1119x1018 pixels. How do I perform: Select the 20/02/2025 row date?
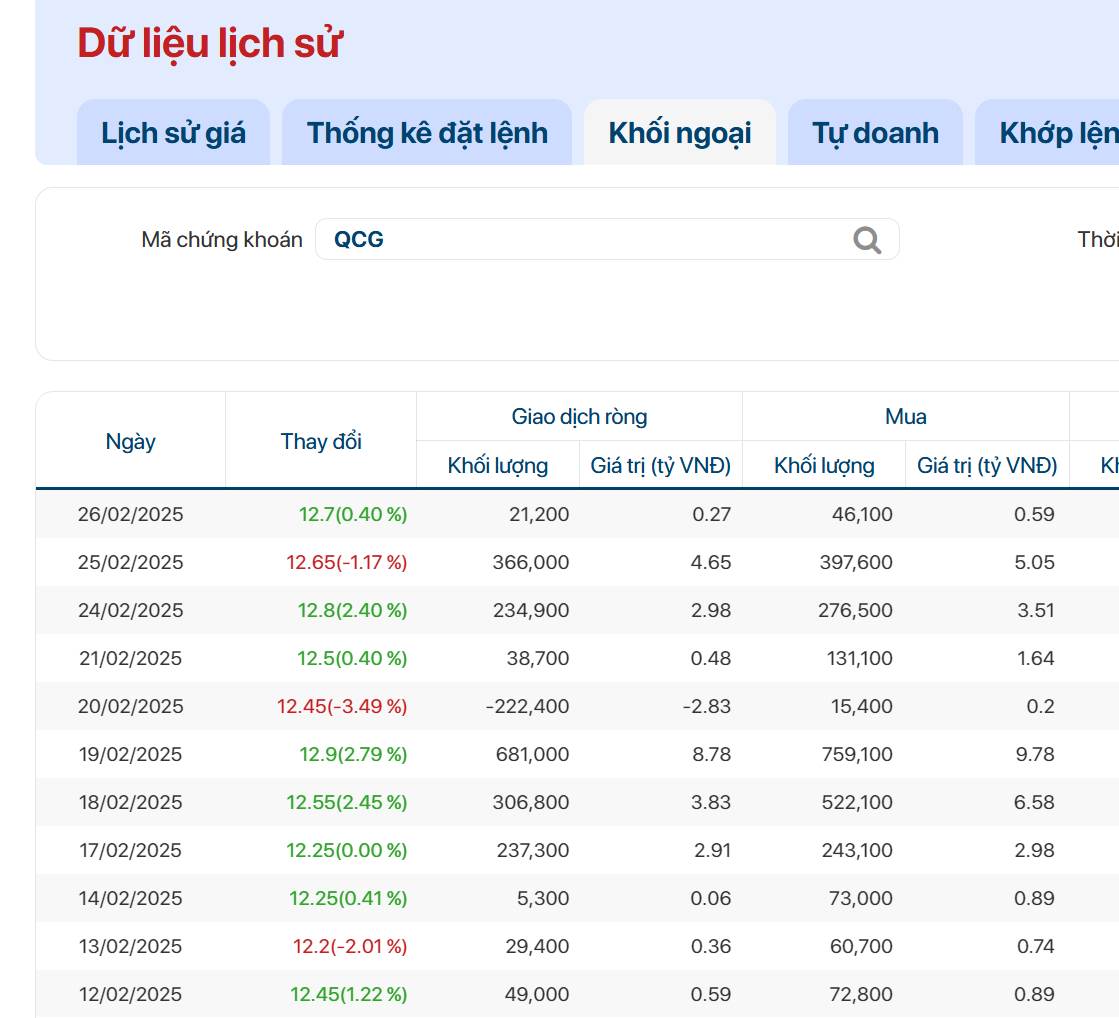pyautogui.click(x=131, y=706)
